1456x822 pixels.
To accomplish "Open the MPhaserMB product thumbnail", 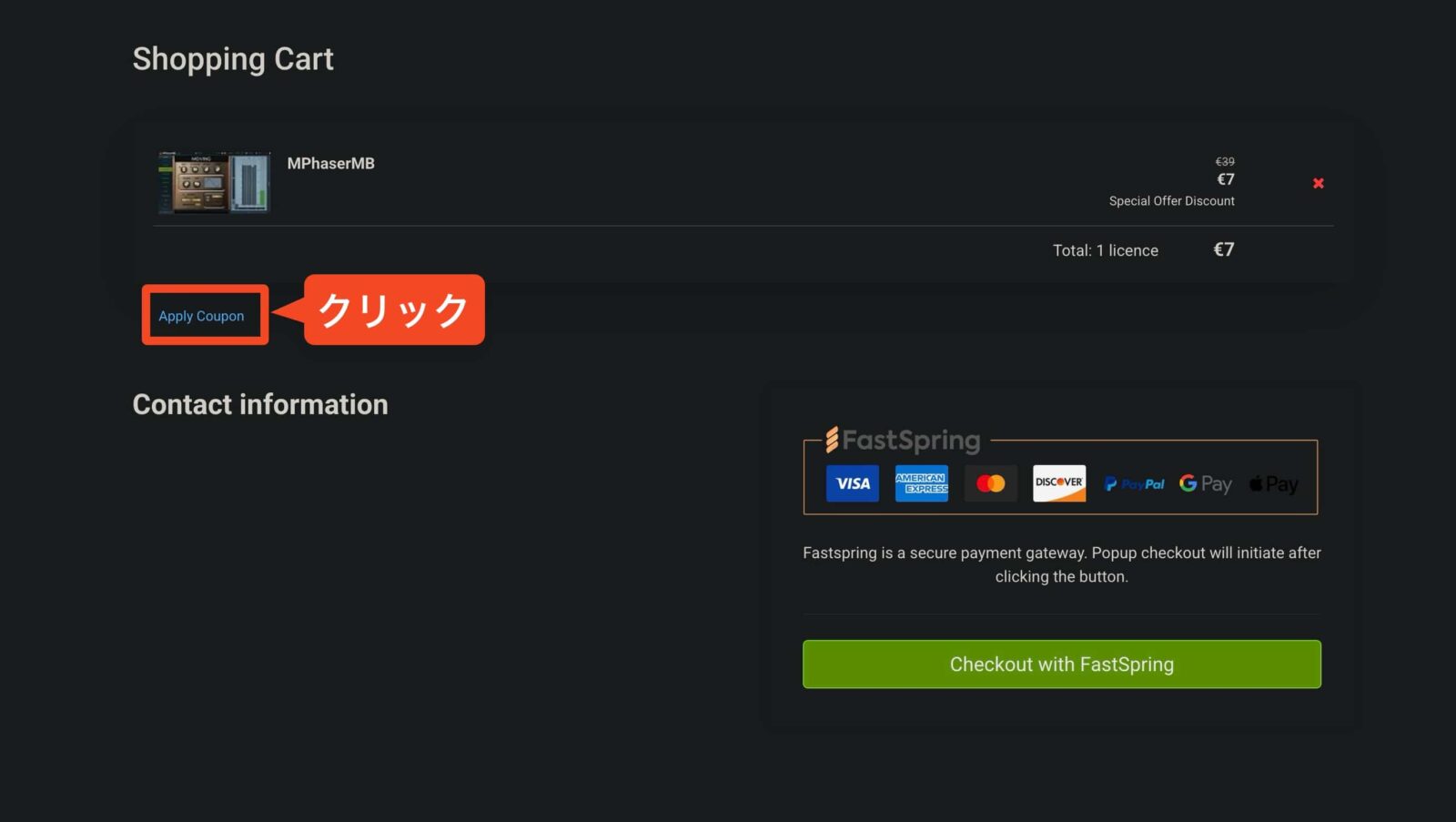I will (x=214, y=182).
